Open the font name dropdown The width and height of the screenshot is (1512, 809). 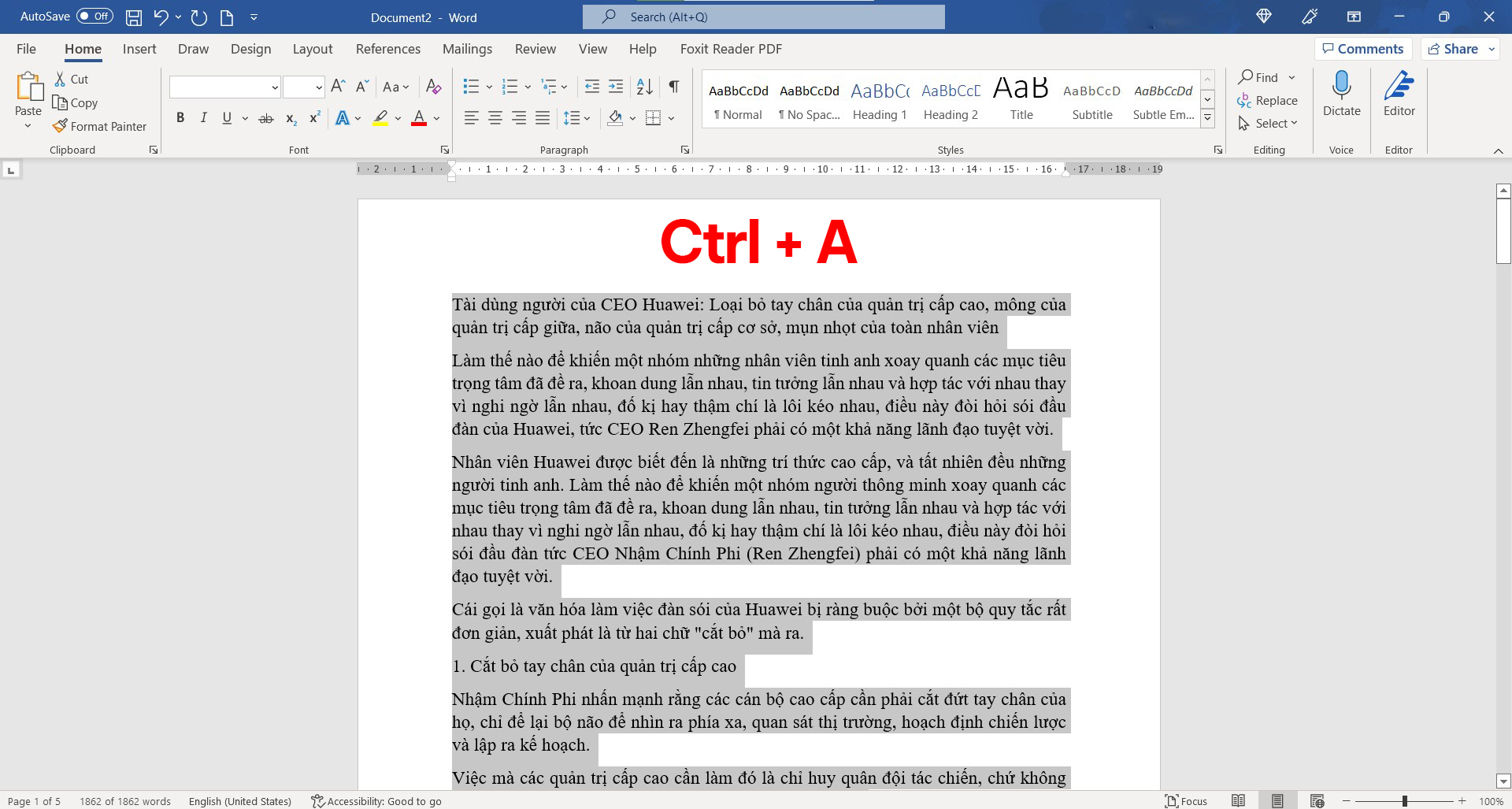[x=275, y=87]
